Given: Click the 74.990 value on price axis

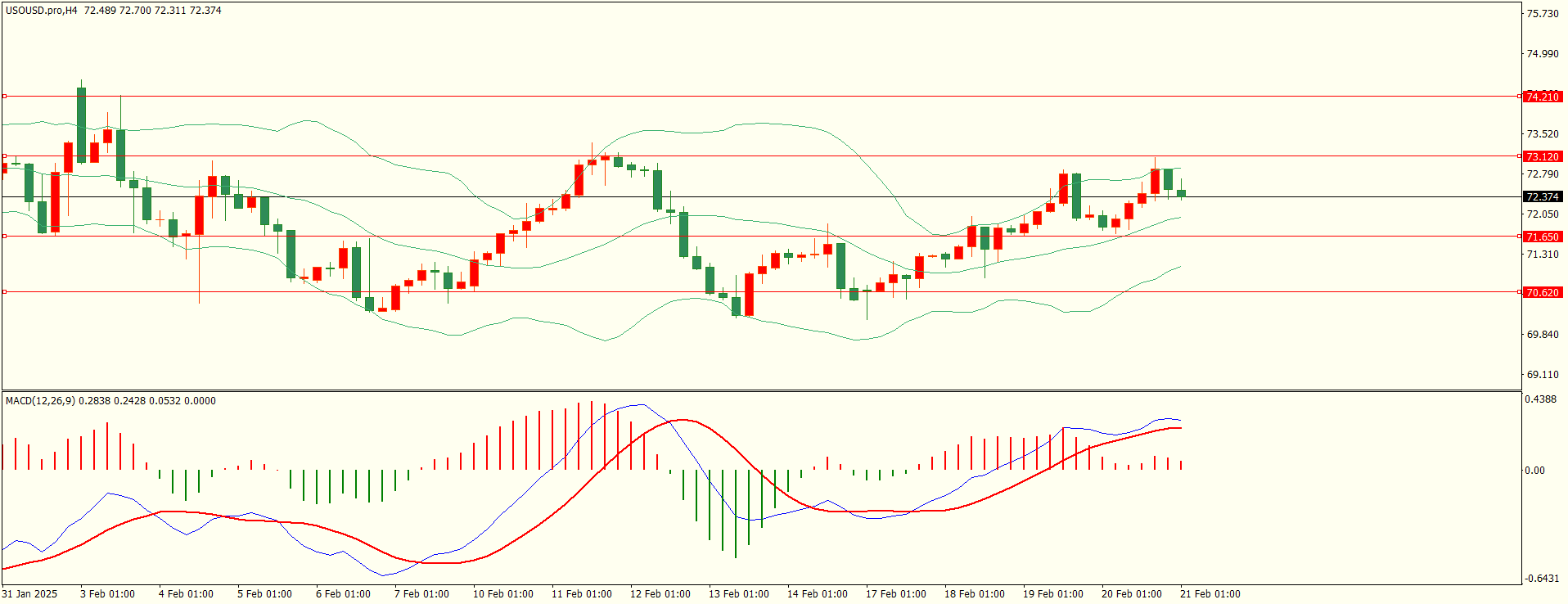Looking at the screenshot, I should pos(1543,54).
